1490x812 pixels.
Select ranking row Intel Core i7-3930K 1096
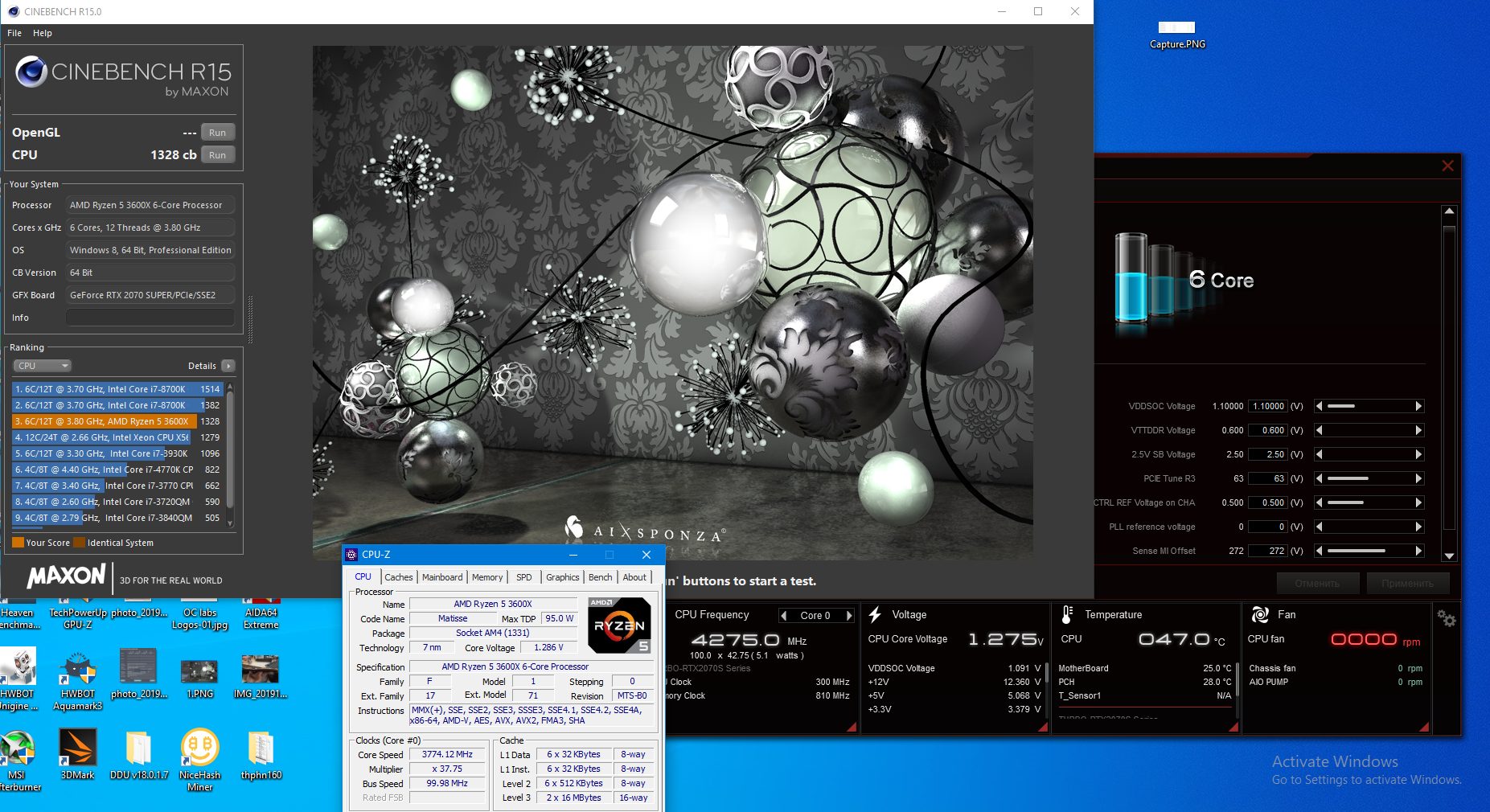(x=117, y=453)
